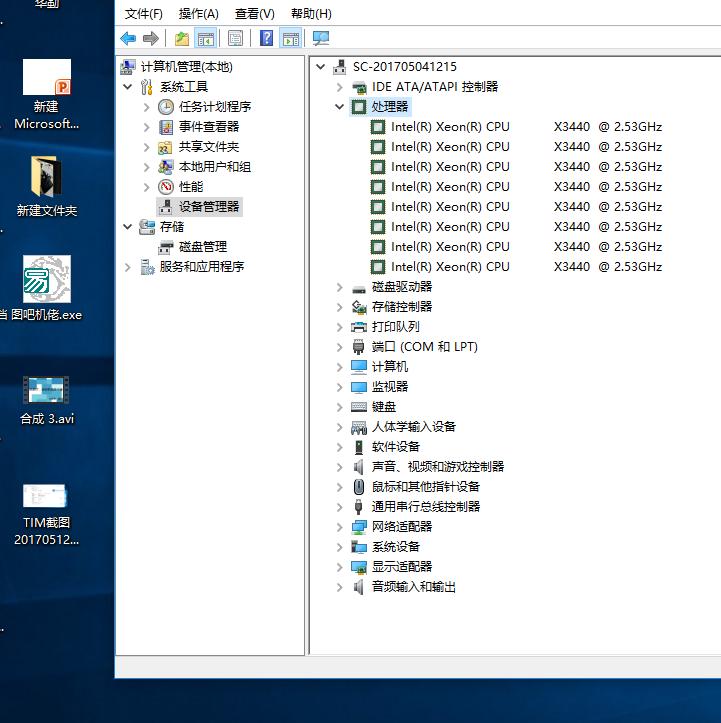Expand 共享文件夹 node

[x=147, y=147]
